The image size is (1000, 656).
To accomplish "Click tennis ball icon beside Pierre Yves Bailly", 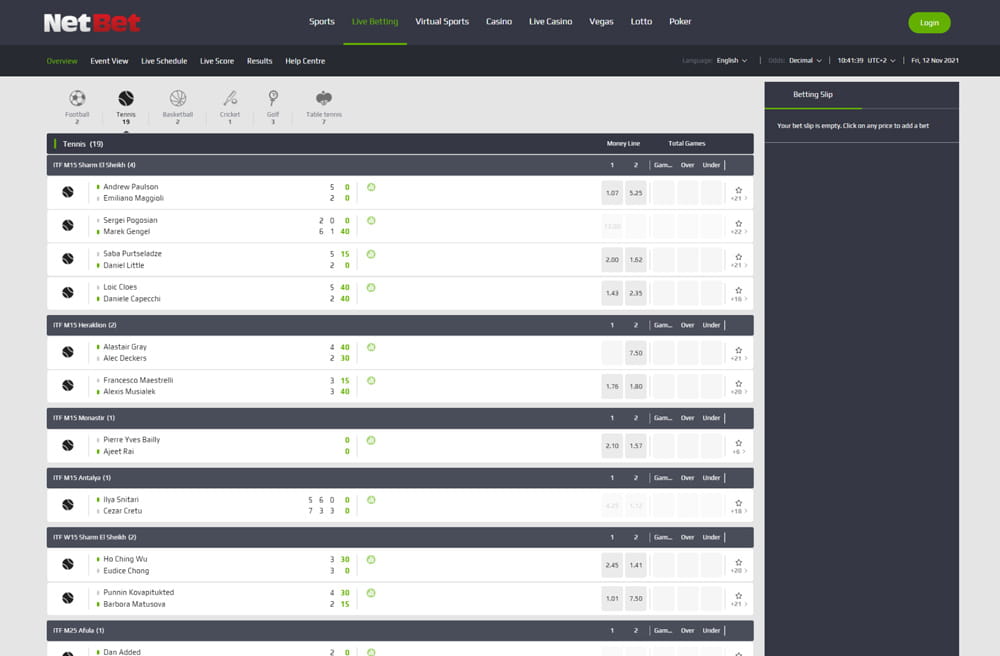I will [68, 445].
